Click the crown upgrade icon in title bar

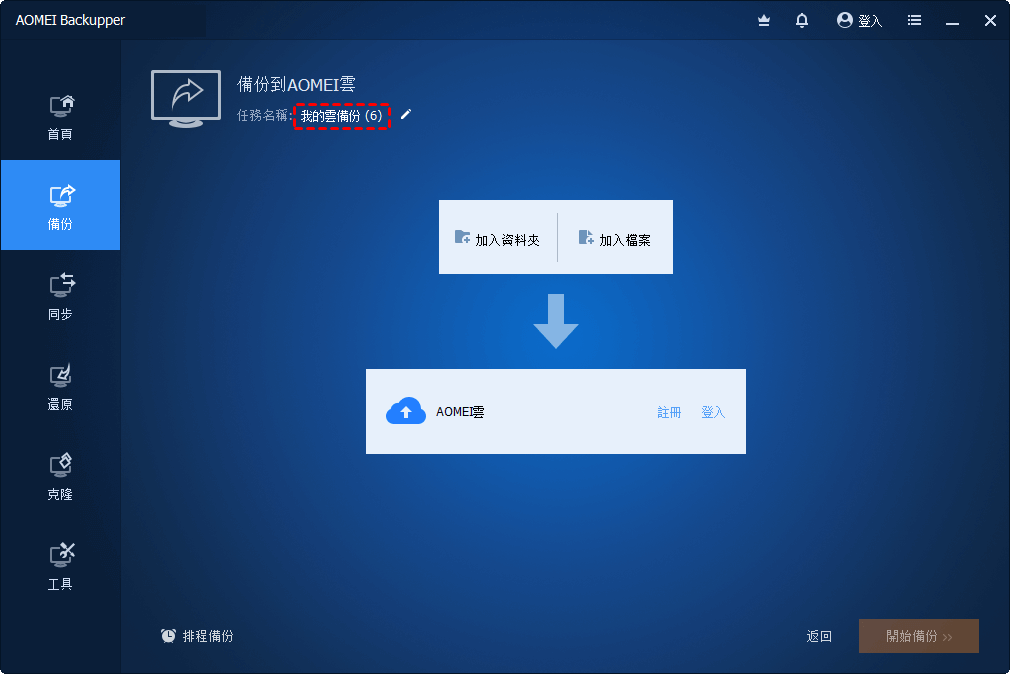pyautogui.click(x=764, y=21)
